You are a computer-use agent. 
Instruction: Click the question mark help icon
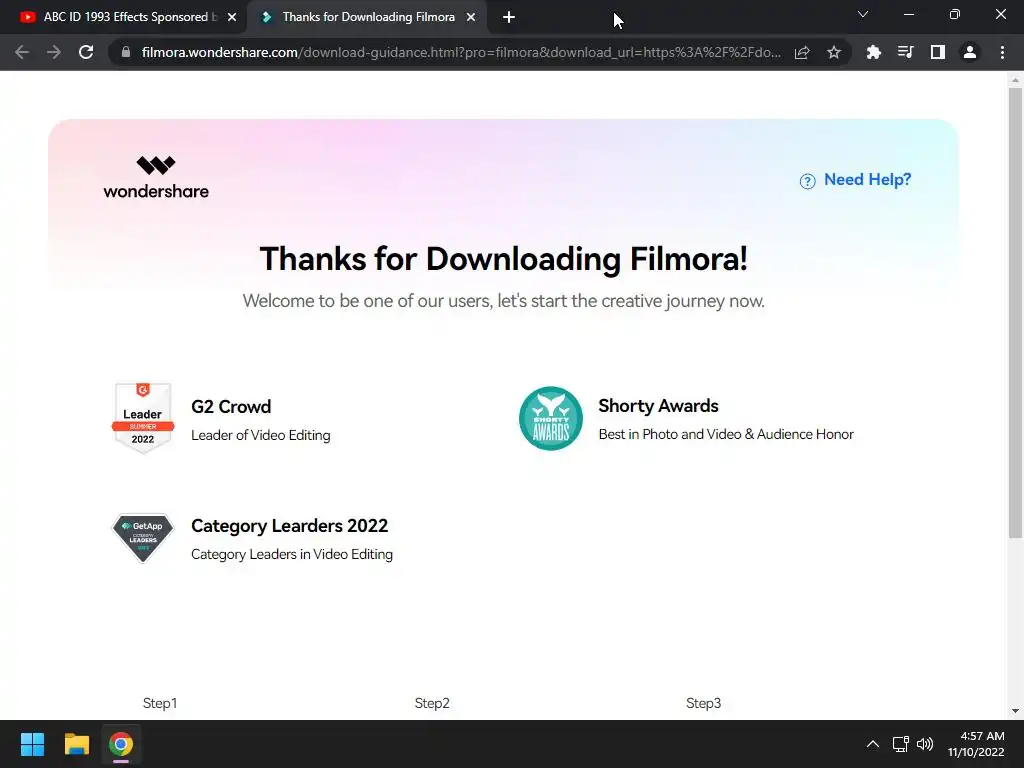tap(808, 182)
